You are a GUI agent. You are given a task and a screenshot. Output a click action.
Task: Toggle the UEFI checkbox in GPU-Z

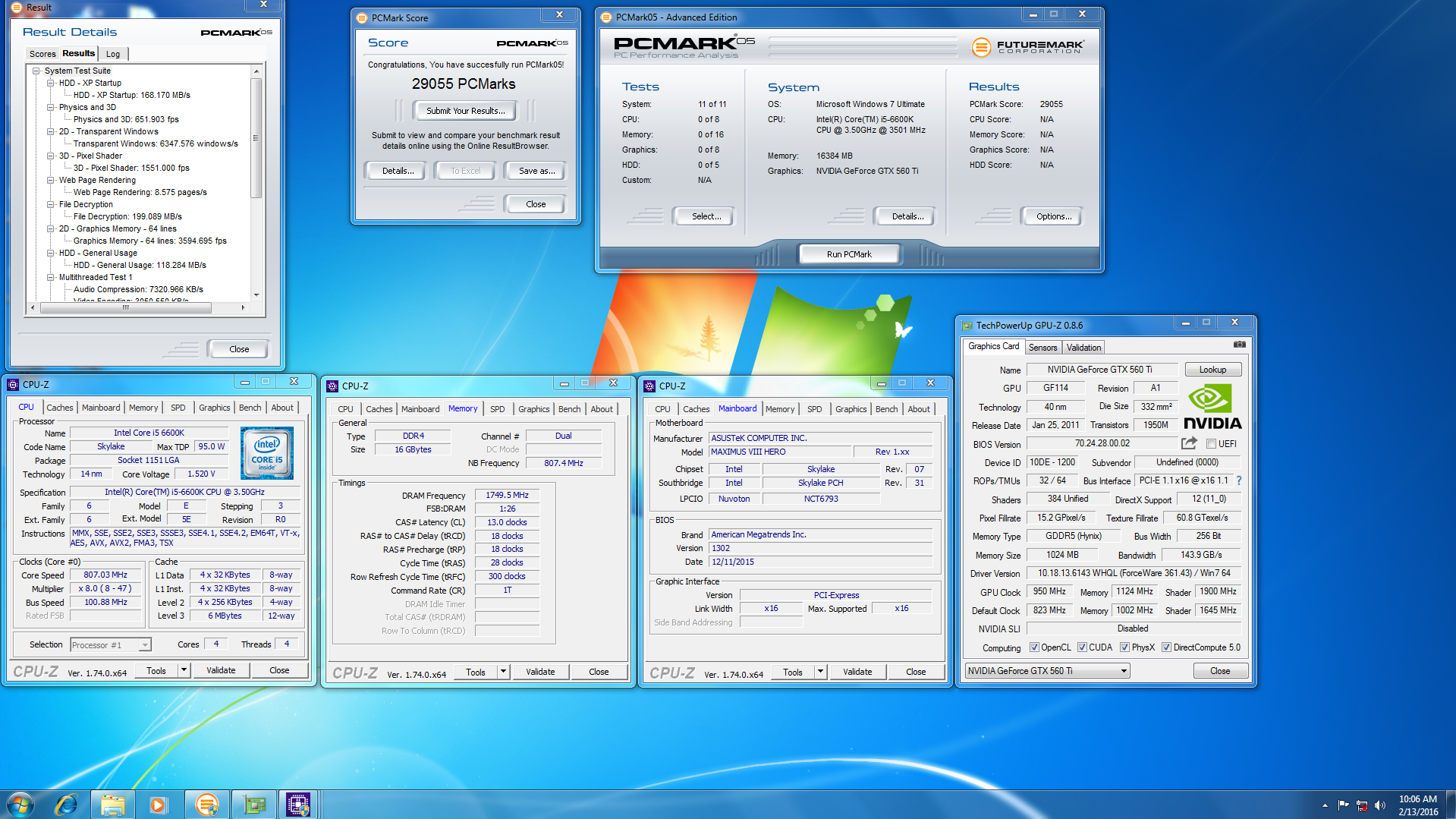point(1211,444)
